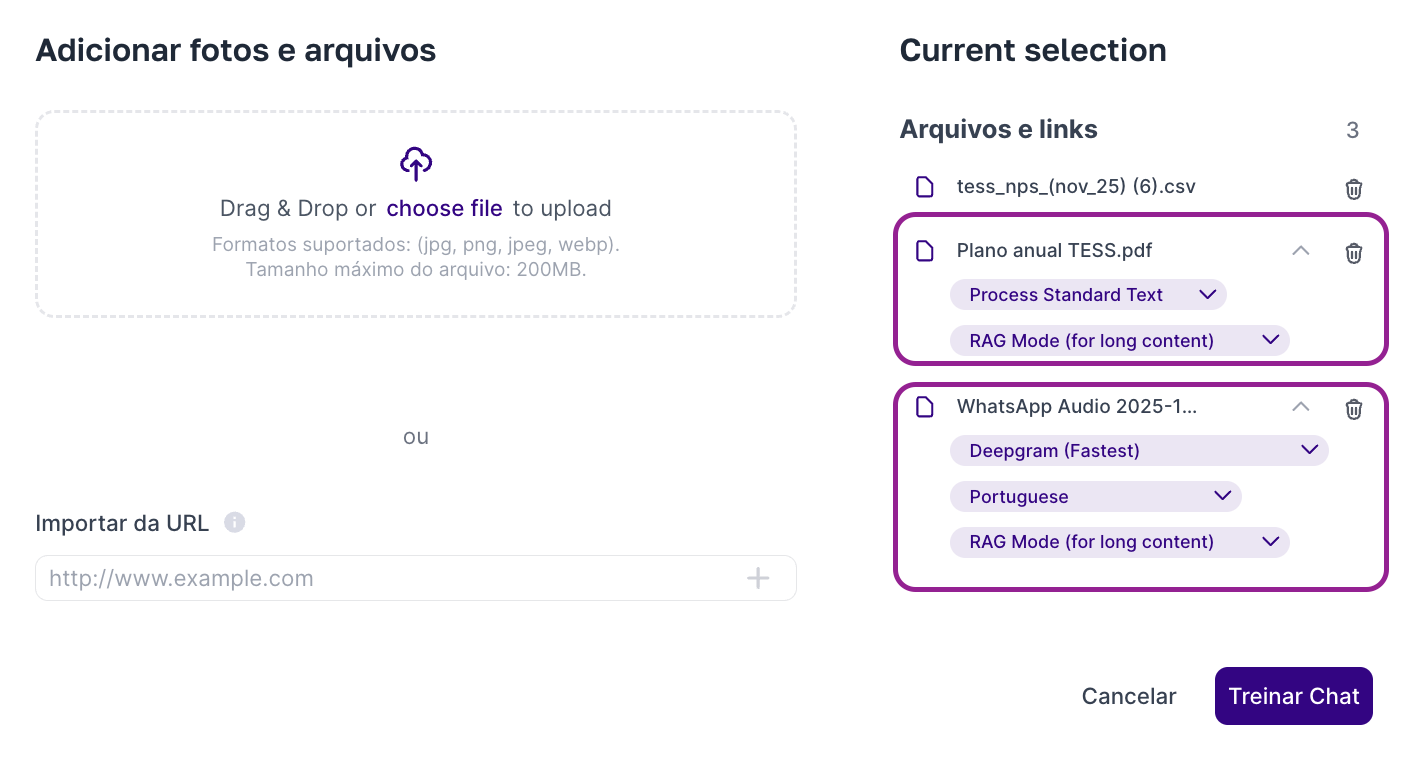Click file icon next to Plano anual TESS.pdf
Viewport: 1410px width, 764px height.
click(925, 251)
